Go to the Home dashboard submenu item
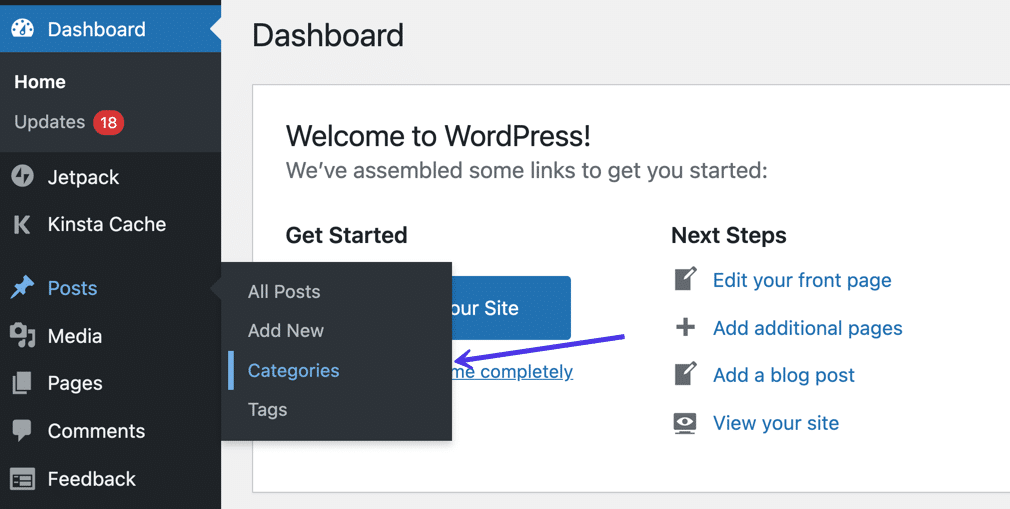 pyautogui.click(x=40, y=82)
